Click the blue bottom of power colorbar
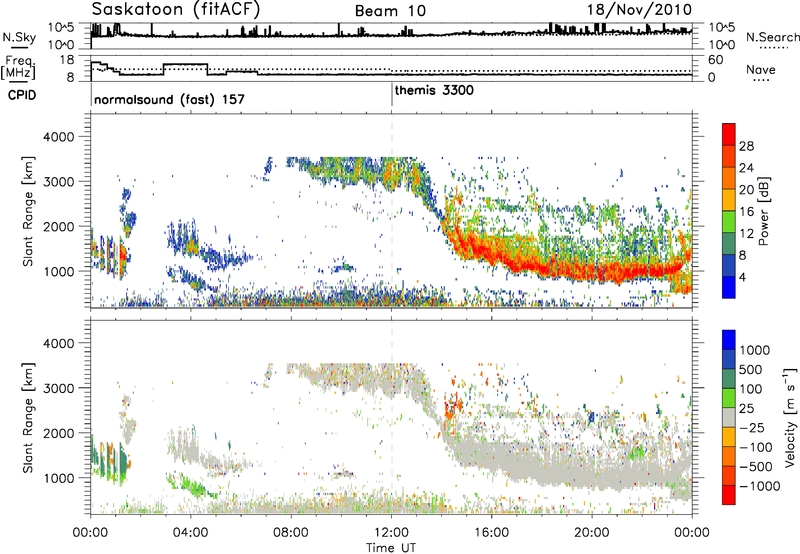Viewport: 800px width, 554px height. [729, 287]
